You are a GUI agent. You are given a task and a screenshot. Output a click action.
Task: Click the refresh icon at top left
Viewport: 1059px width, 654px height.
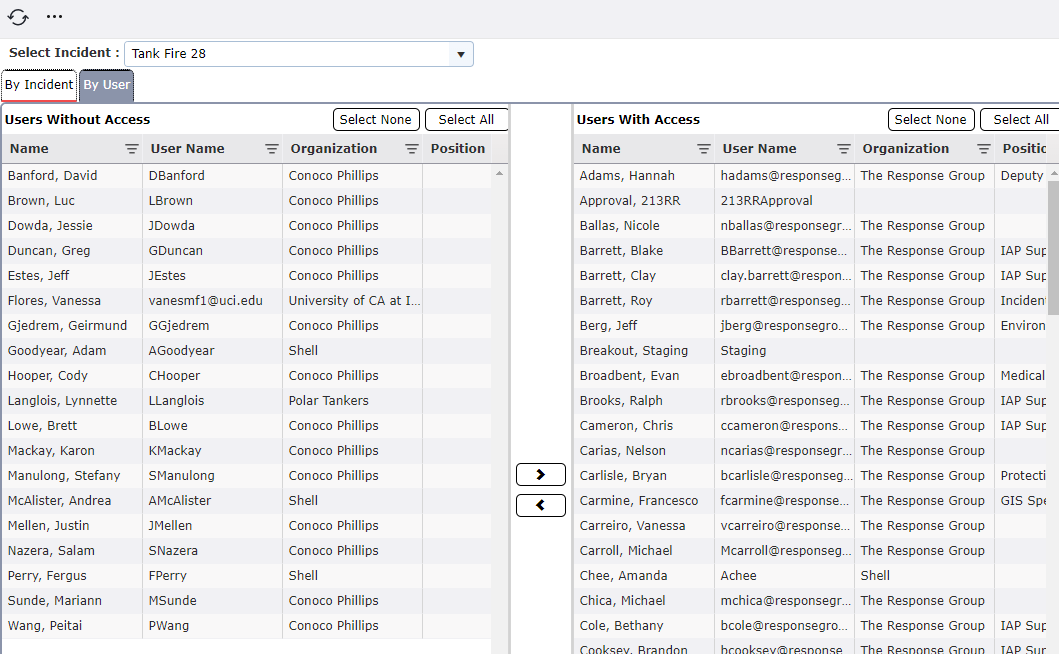point(18,16)
